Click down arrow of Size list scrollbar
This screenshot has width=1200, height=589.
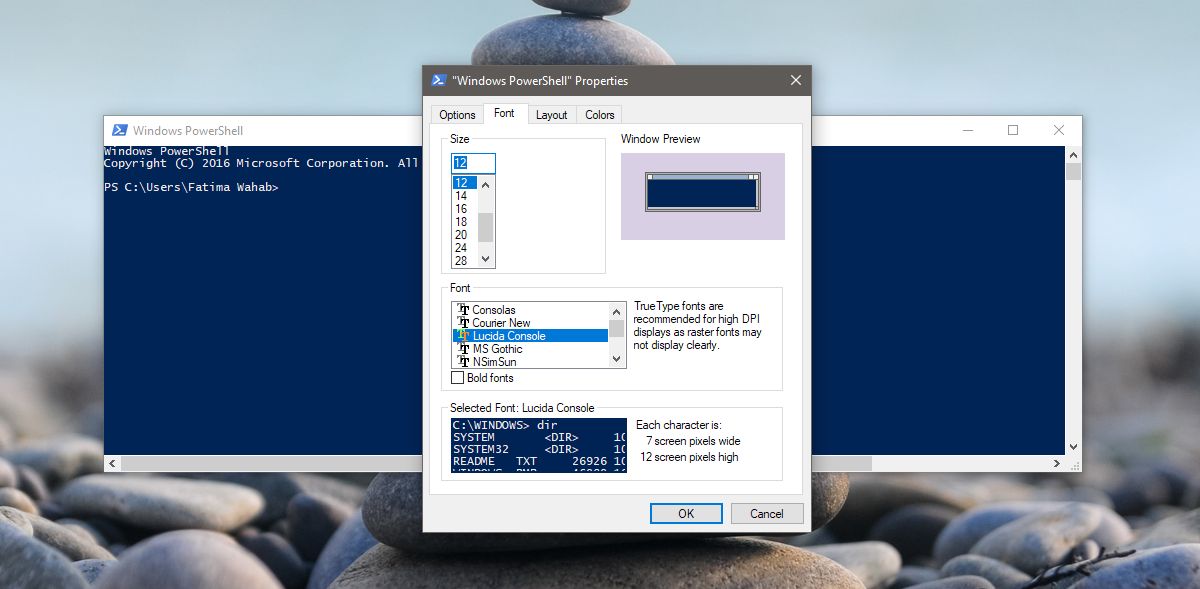pos(486,259)
